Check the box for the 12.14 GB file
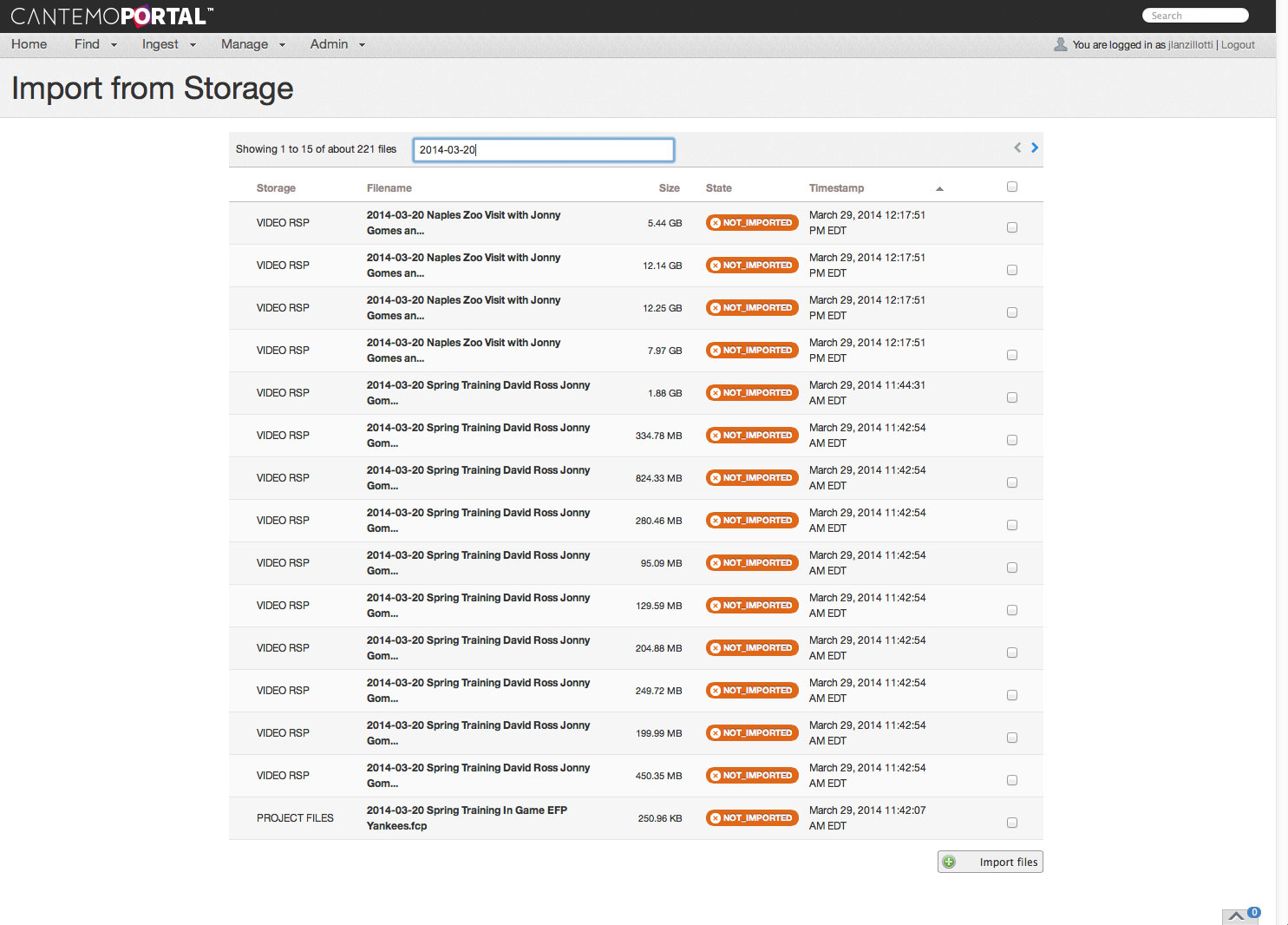Viewport: 1288px width, 925px height. point(1012,270)
